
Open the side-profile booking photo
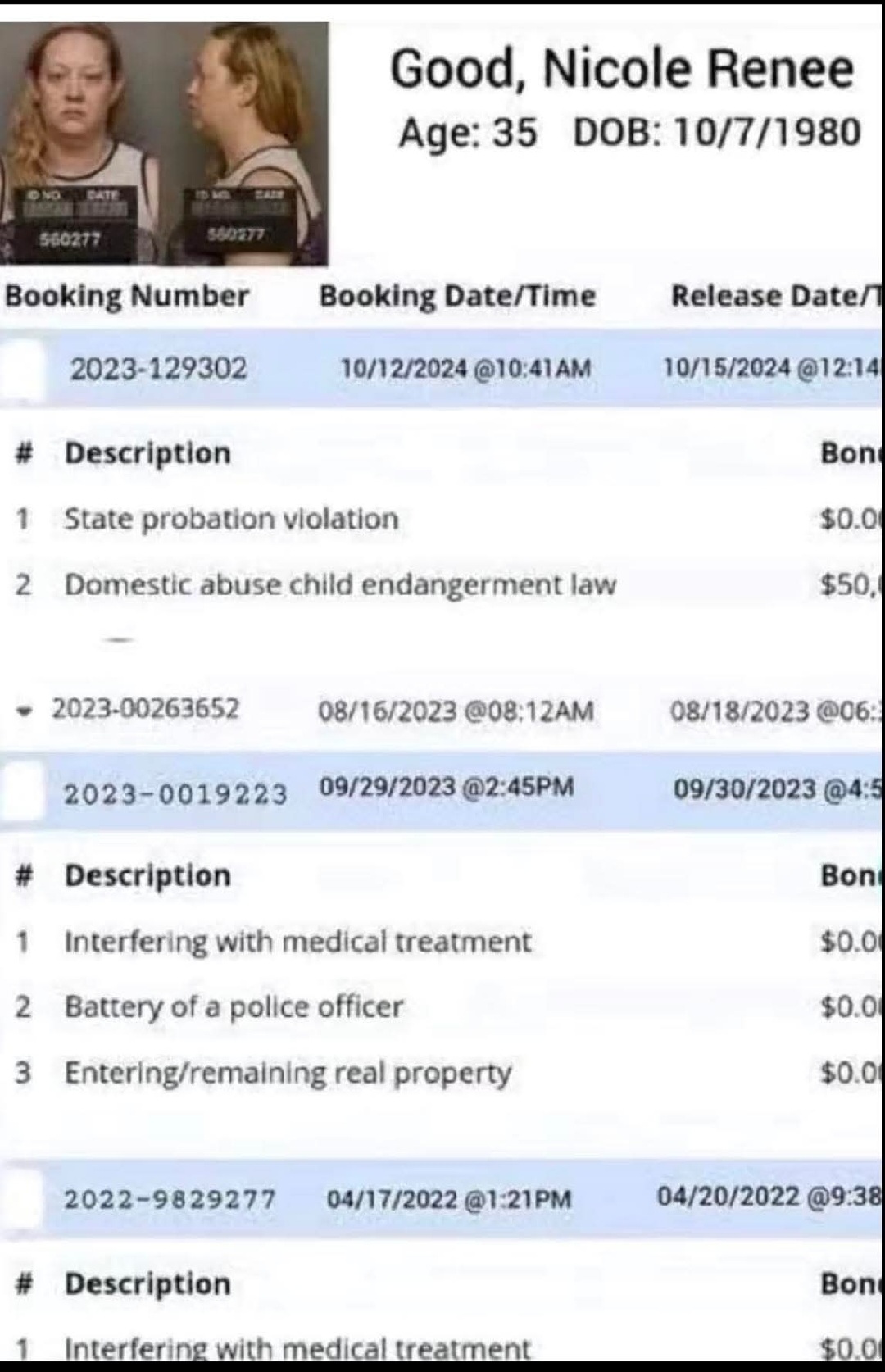tap(246, 143)
